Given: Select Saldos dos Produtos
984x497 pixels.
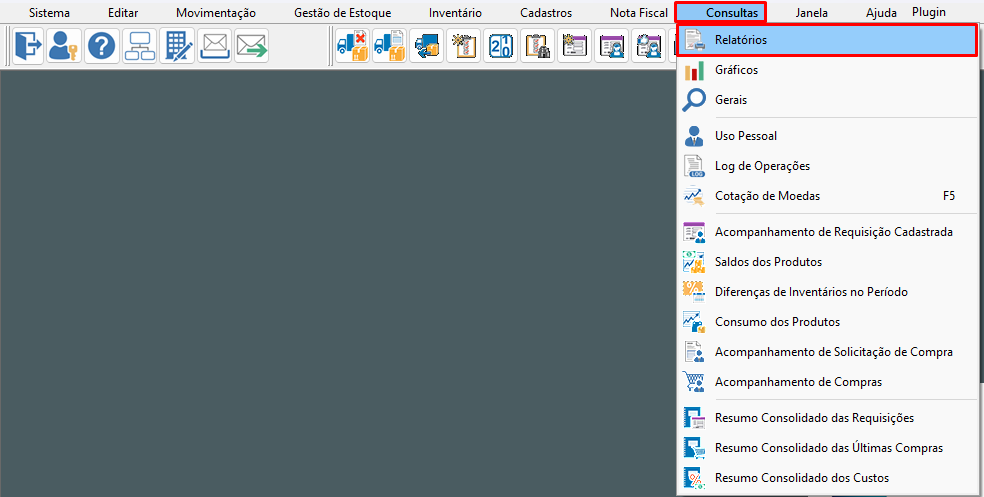Looking at the screenshot, I should [x=826, y=262].
